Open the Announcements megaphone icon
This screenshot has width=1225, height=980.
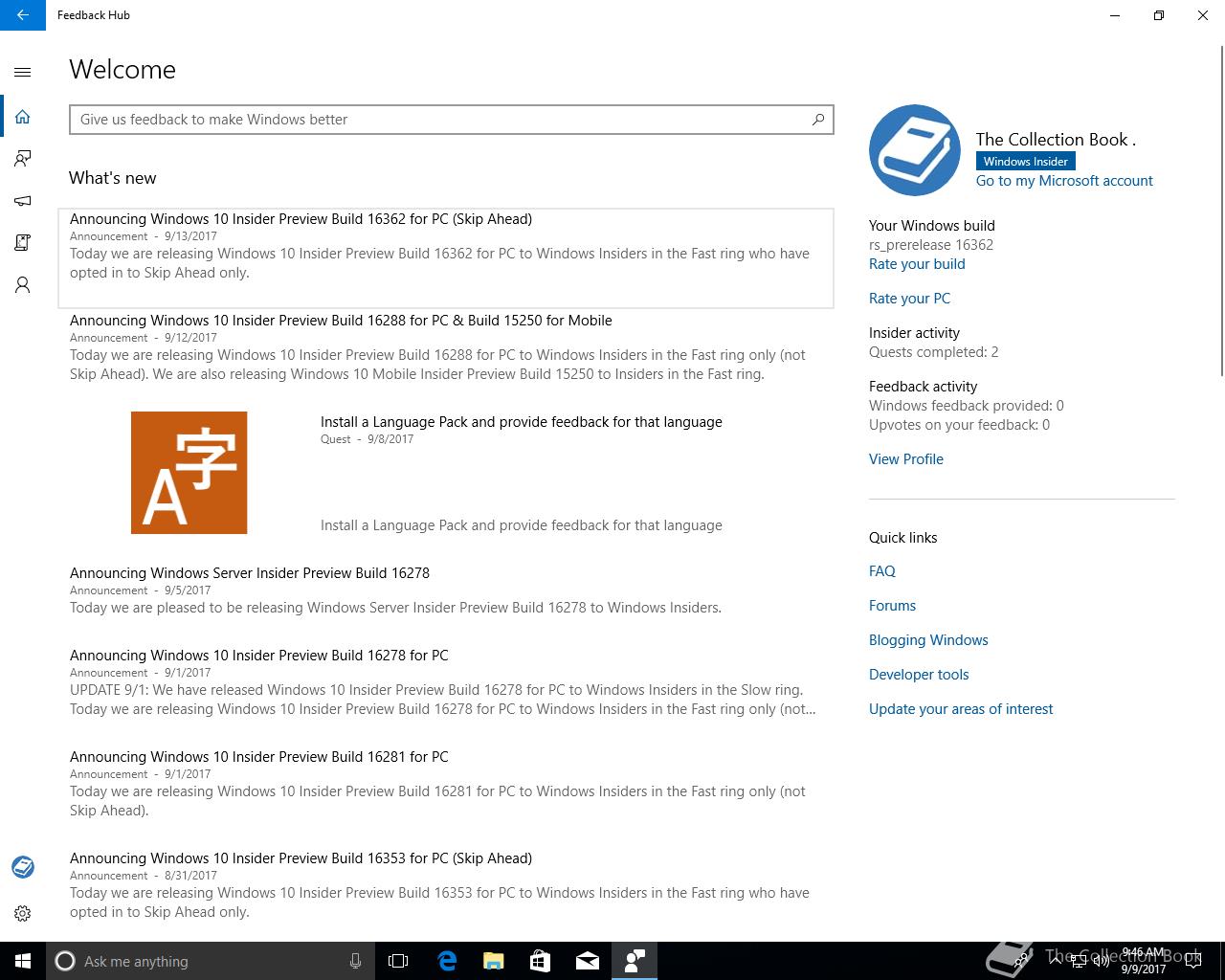[x=23, y=201]
